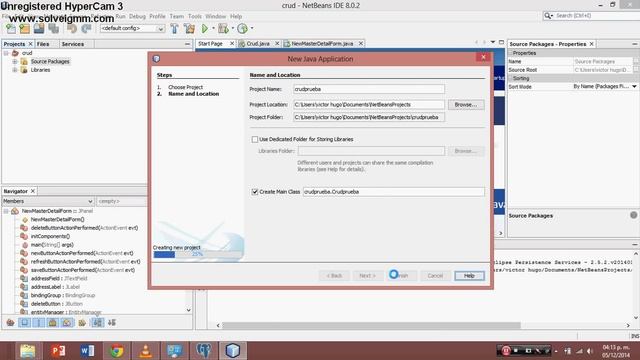Click the Creating new project progress bar
This screenshot has height=360, width=640.
click(x=198, y=254)
